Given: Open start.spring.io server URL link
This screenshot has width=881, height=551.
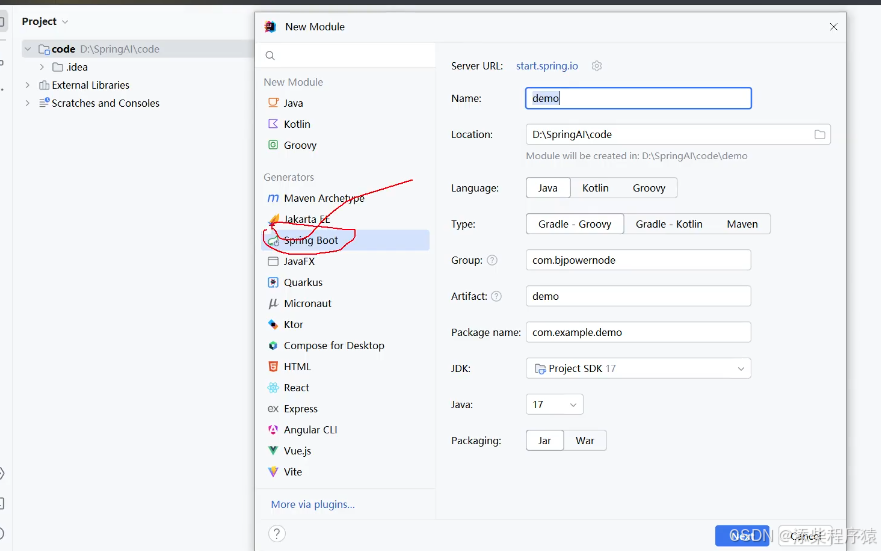Looking at the screenshot, I should click(547, 66).
